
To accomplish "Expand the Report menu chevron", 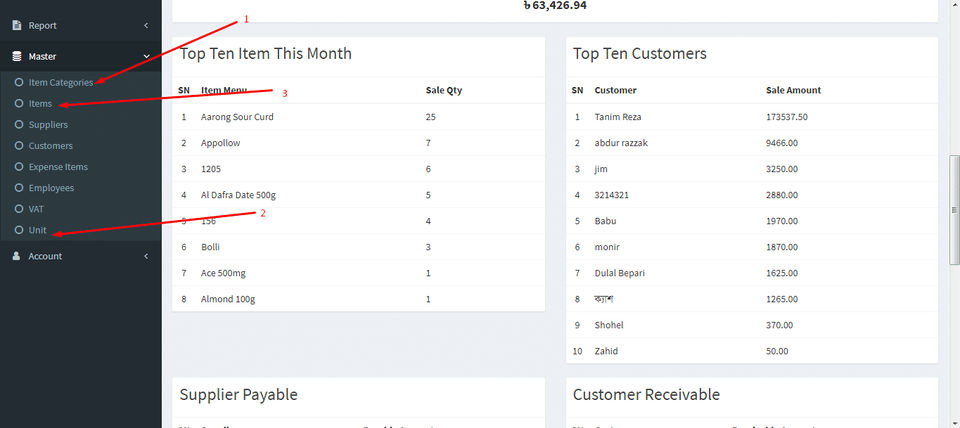I will pyautogui.click(x=146, y=25).
